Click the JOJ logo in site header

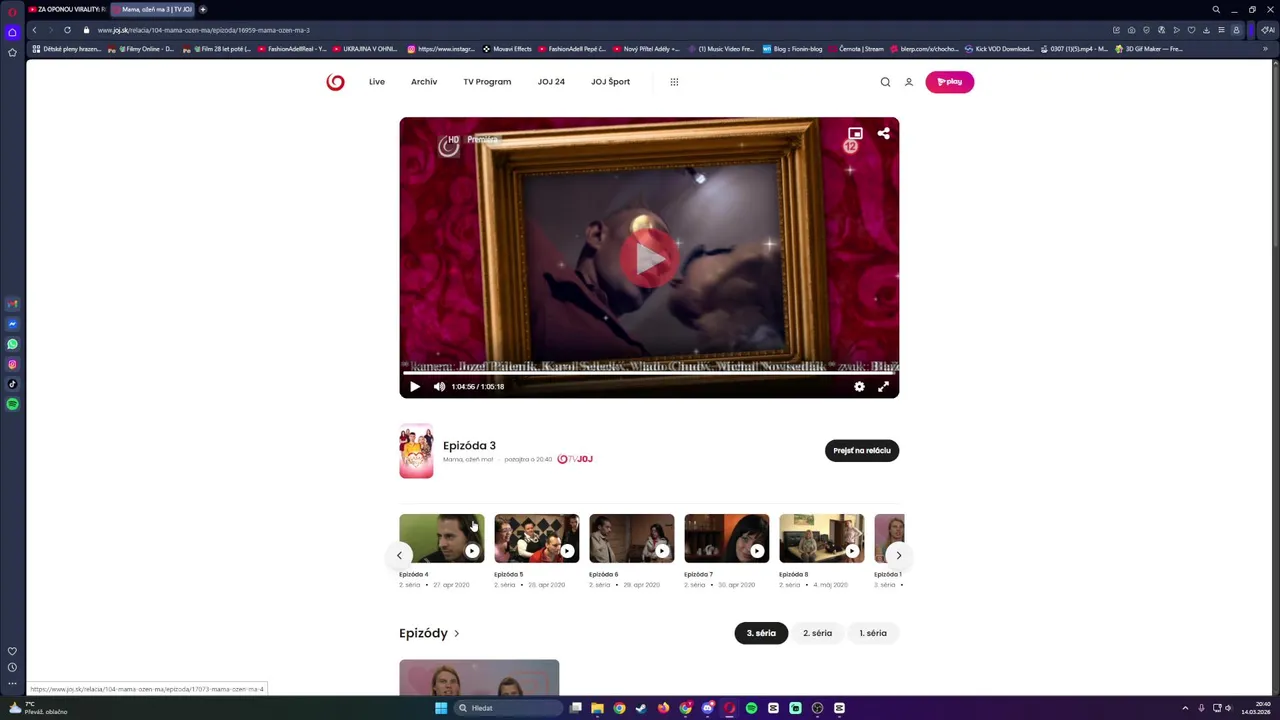pyautogui.click(x=335, y=82)
